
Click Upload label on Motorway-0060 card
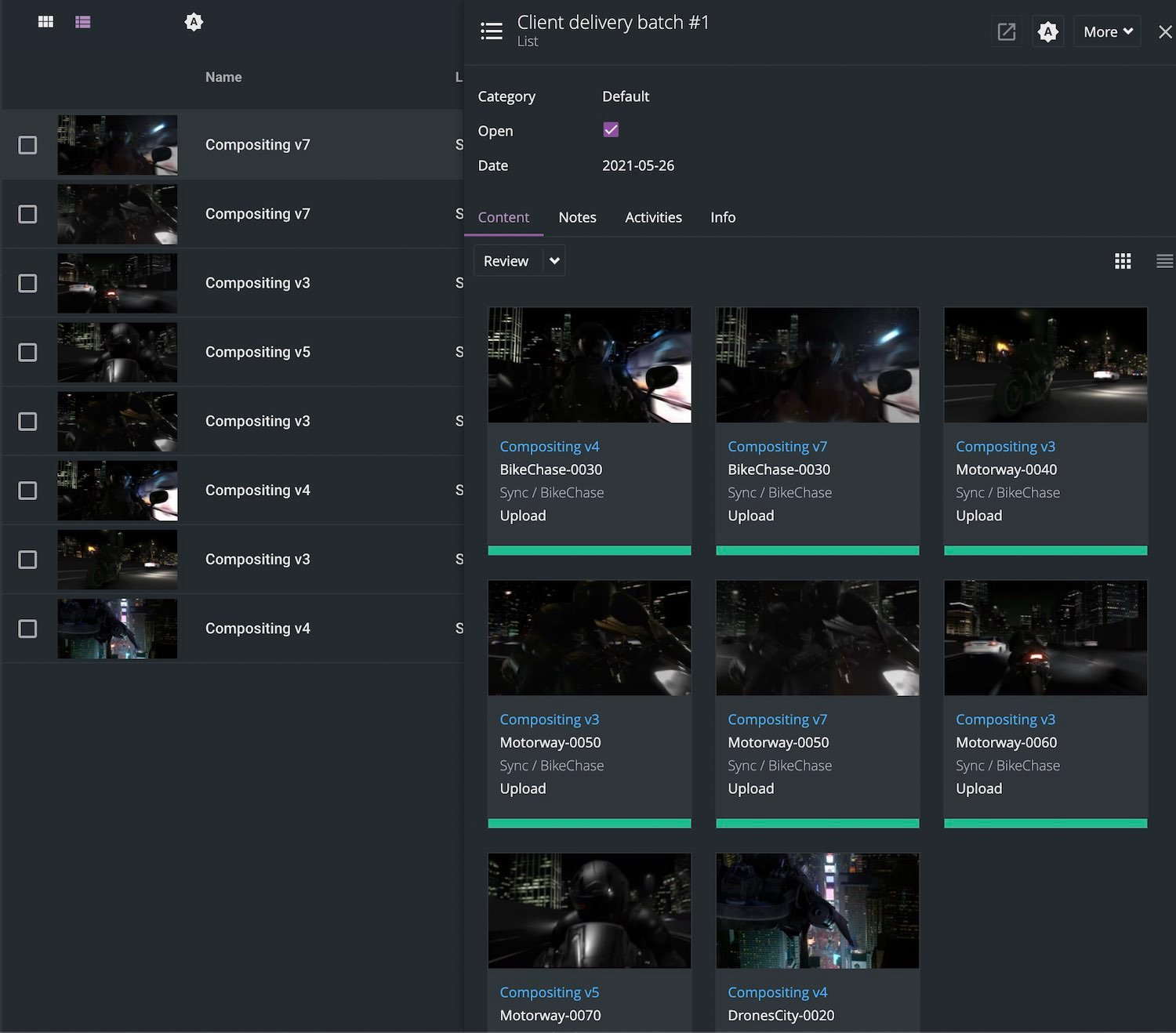[x=978, y=788]
